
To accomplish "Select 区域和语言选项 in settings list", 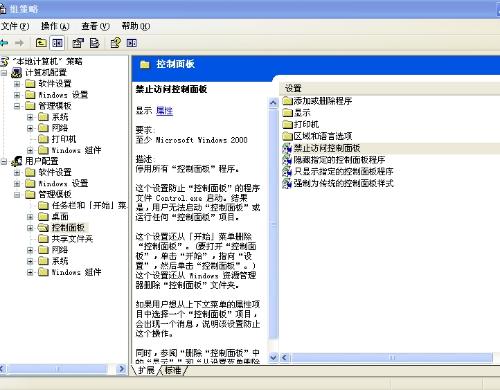I will click(323, 136).
